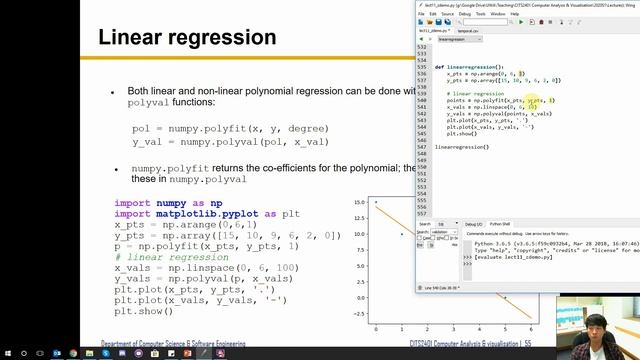Switch to the temporal.csv editor tab

coord(468,31)
